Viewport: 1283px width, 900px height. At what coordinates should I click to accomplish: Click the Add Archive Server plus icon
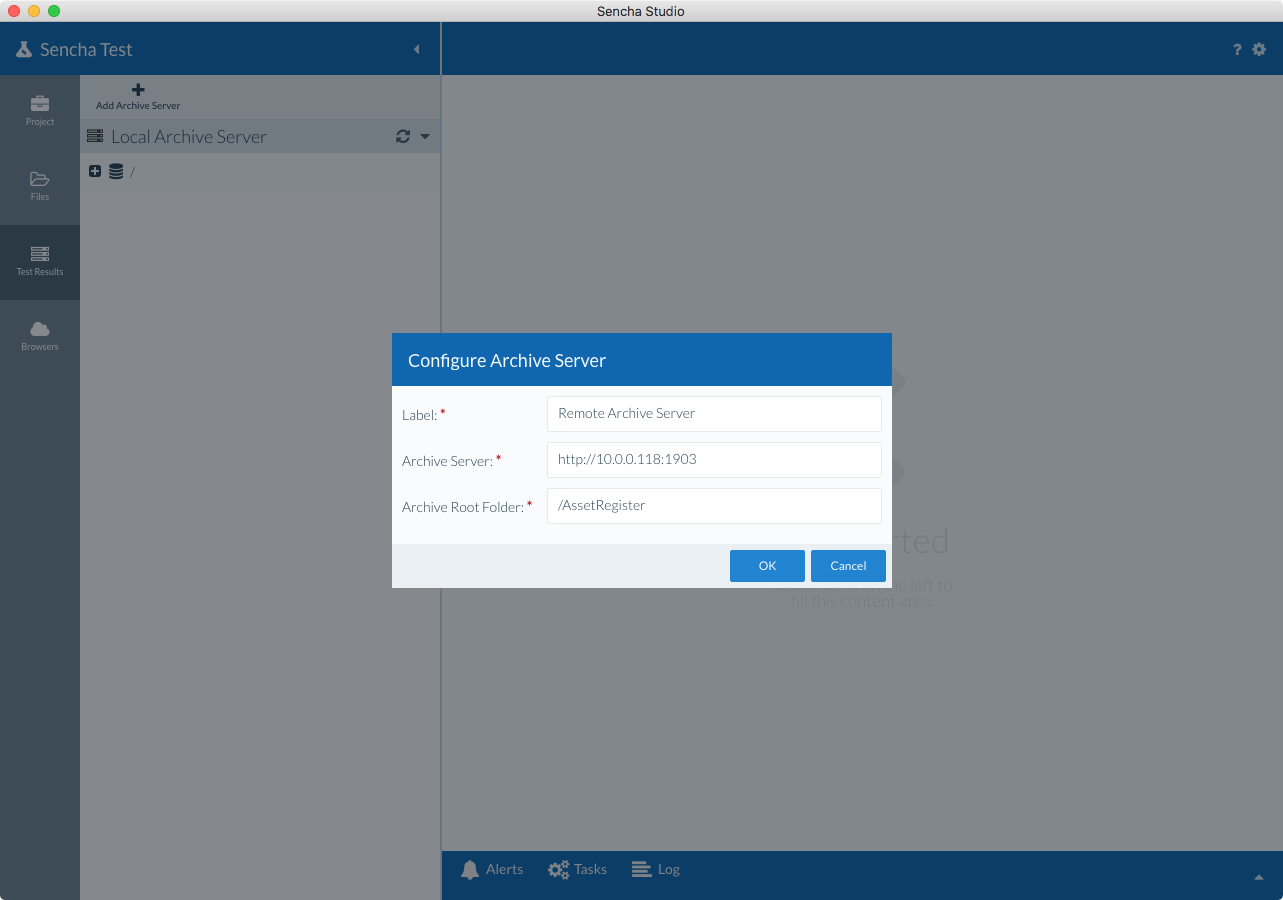pos(137,89)
